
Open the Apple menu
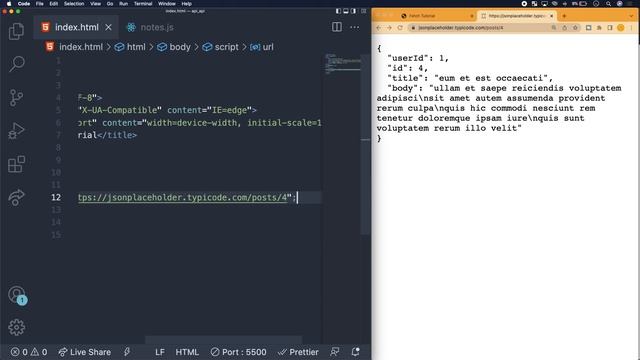tap(9, 4)
